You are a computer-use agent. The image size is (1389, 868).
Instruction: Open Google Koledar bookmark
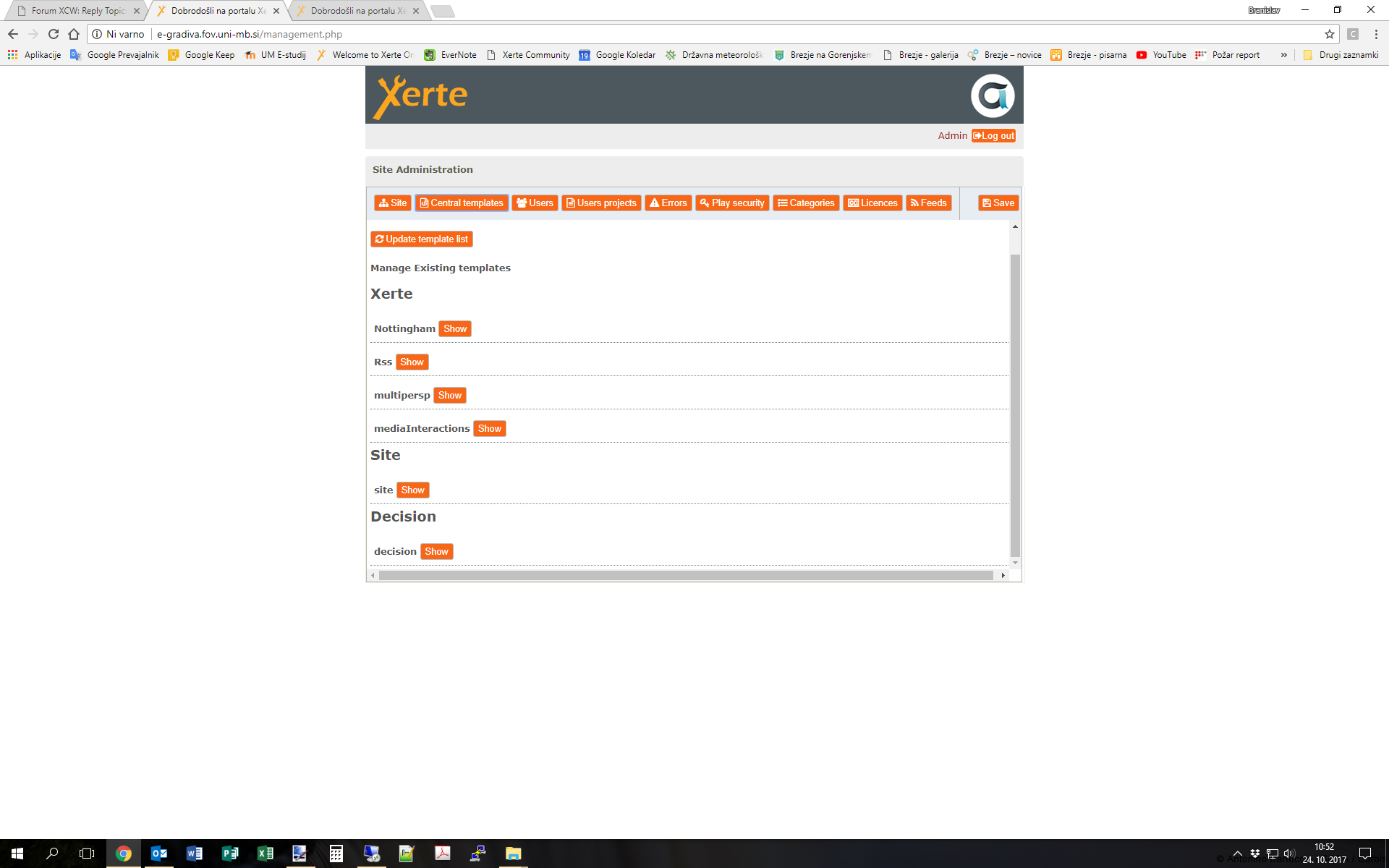[x=617, y=55]
